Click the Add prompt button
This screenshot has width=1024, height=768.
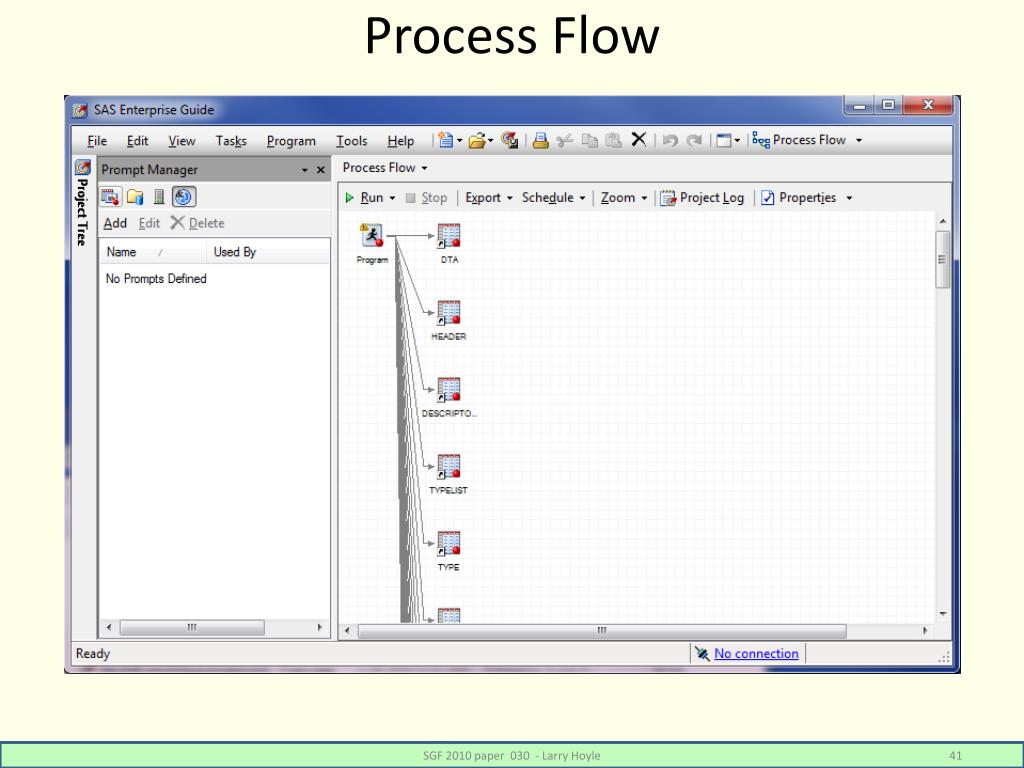click(115, 223)
